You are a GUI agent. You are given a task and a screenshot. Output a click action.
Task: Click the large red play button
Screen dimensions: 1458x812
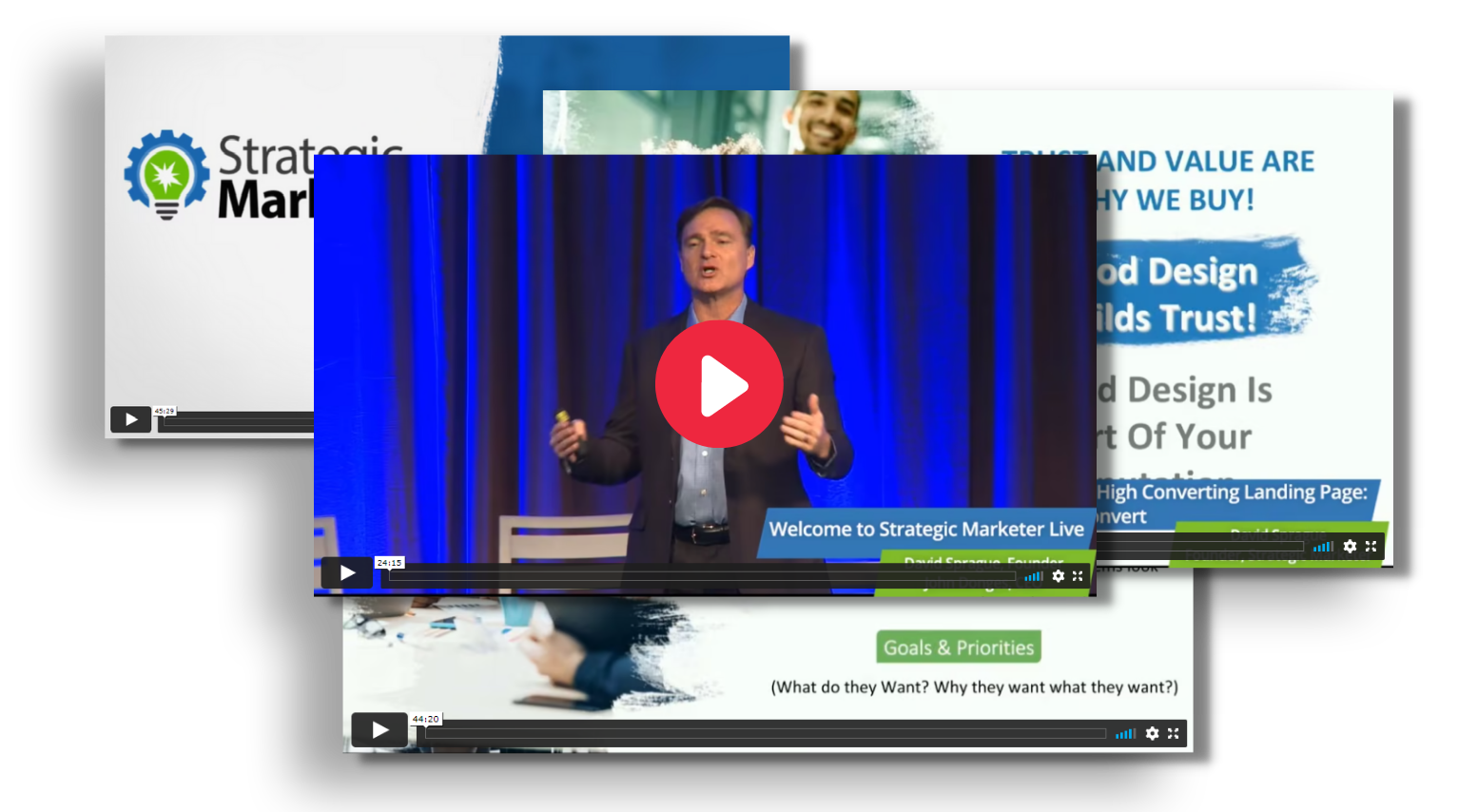(719, 384)
